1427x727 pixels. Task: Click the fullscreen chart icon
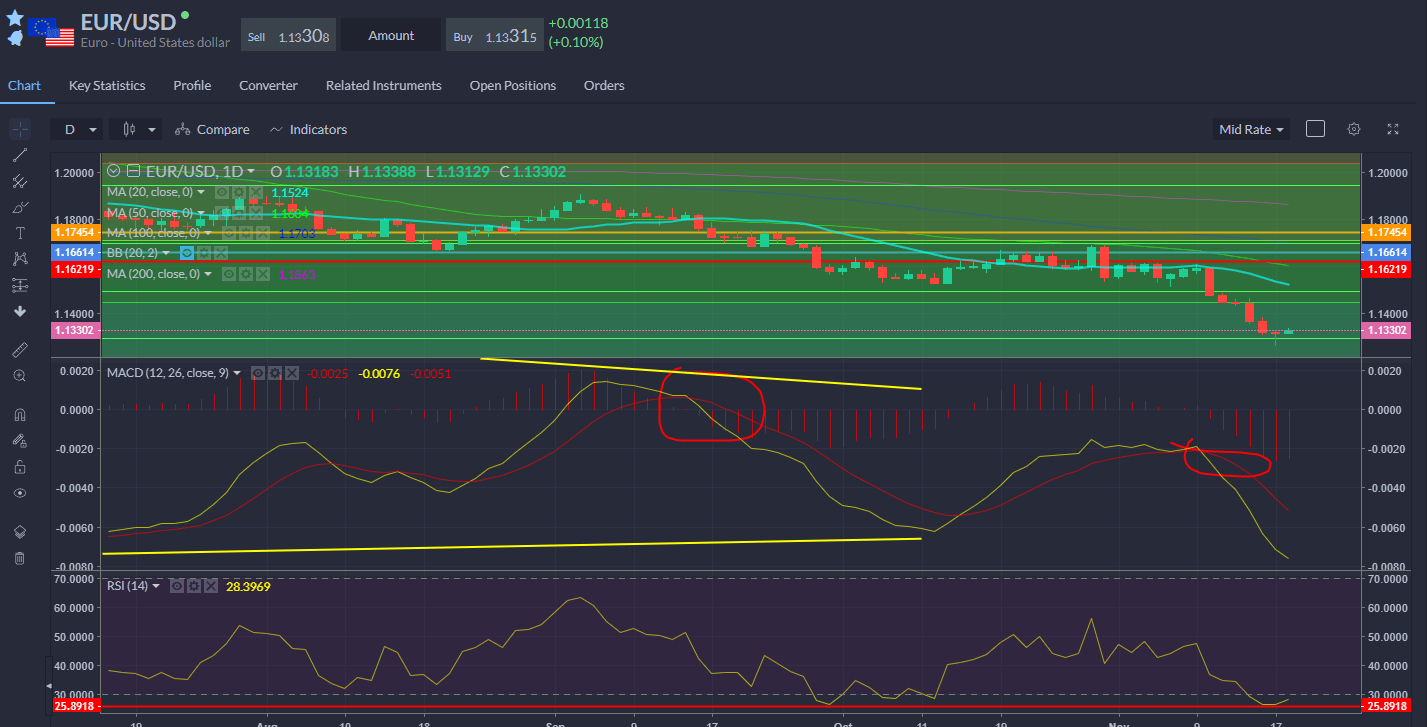pyautogui.click(x=1392, y=129)
